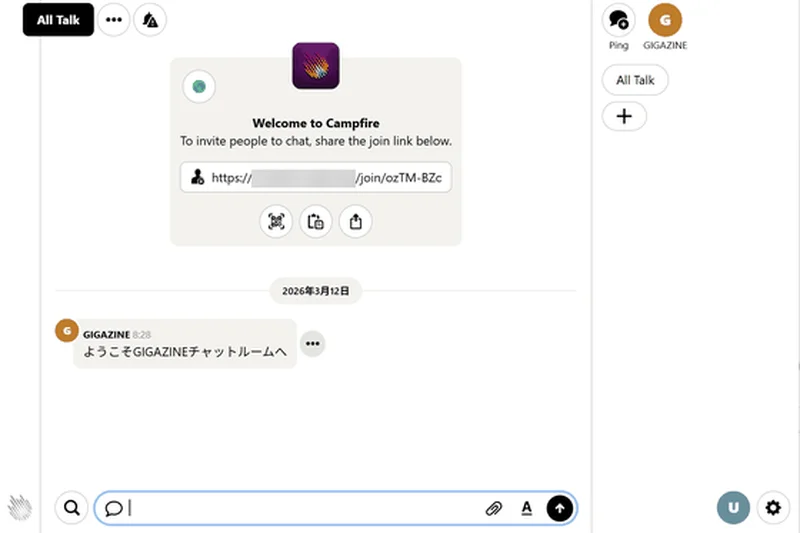Share the invite link via share icon
Image resolution: width=800 pixels, height=533 pixels.
(356, 221)
